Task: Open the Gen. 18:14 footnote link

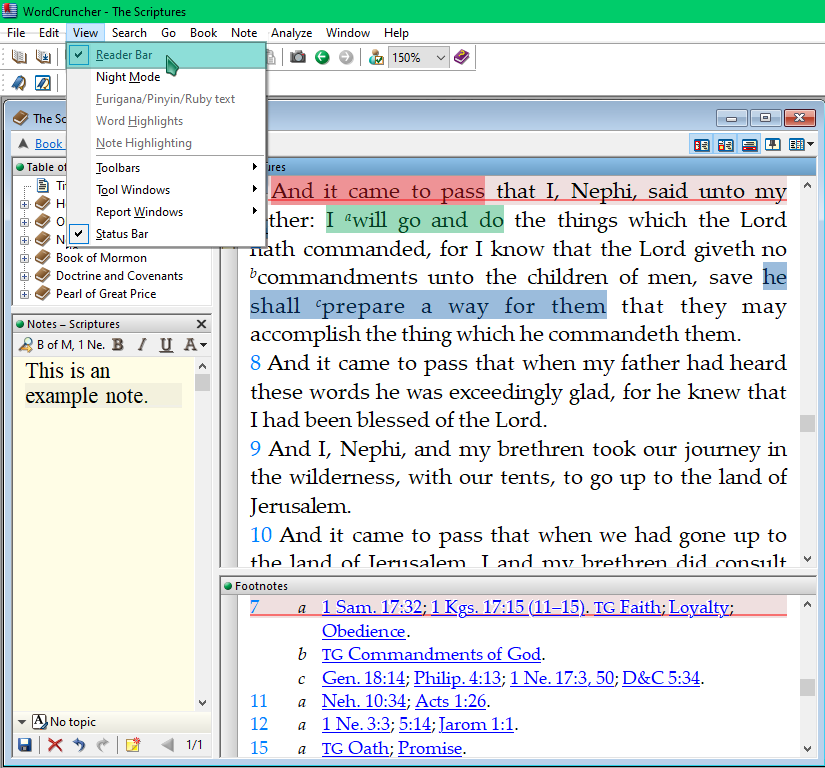Action: [364, 678]
